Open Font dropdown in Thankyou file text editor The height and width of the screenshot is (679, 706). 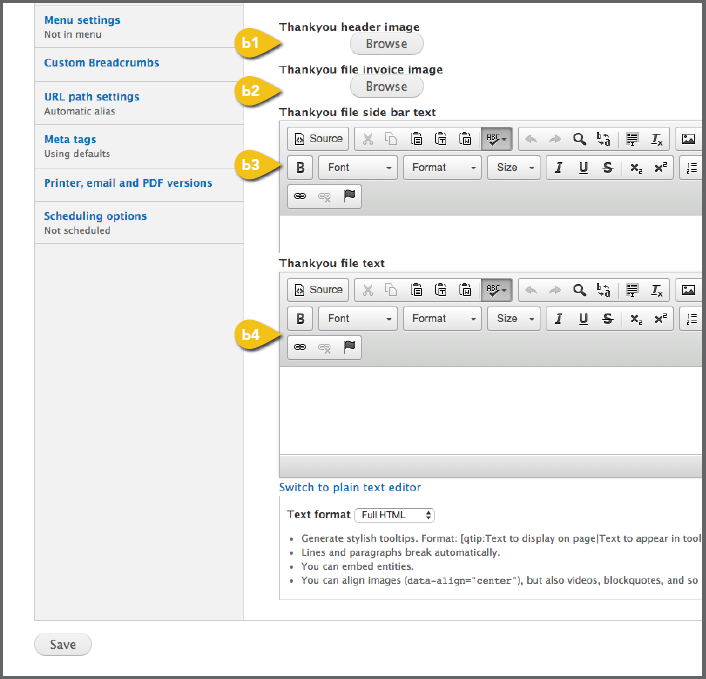(x=358, y=319)
